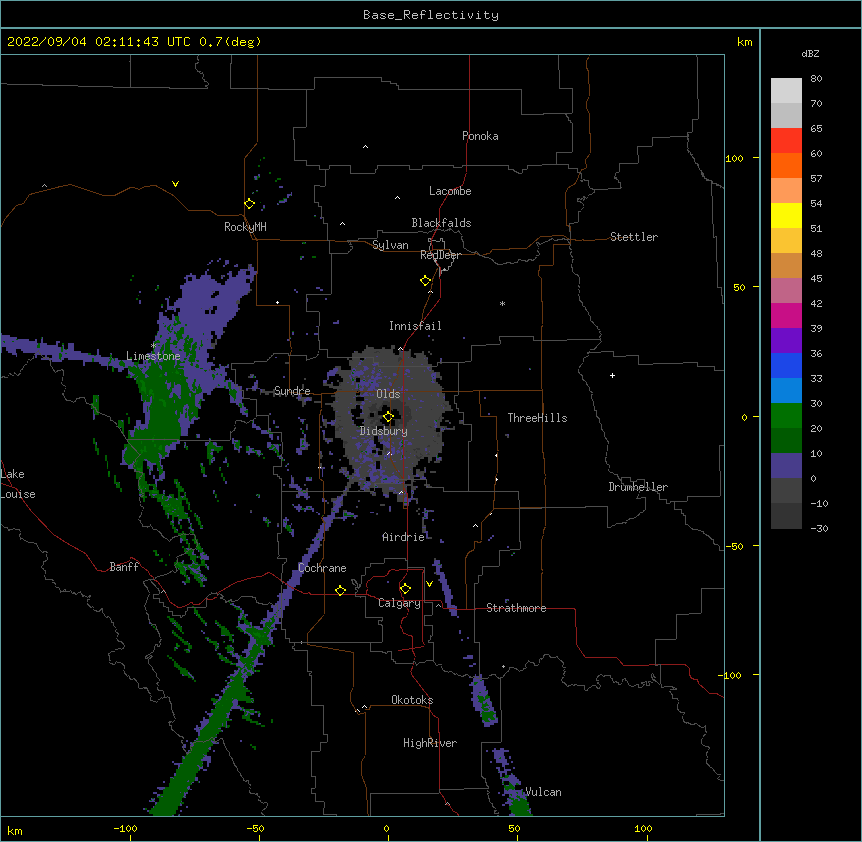Select the radar site diamond between Olds and Didsbury
This screenshot has height=842, width=862.
(388, 417)
